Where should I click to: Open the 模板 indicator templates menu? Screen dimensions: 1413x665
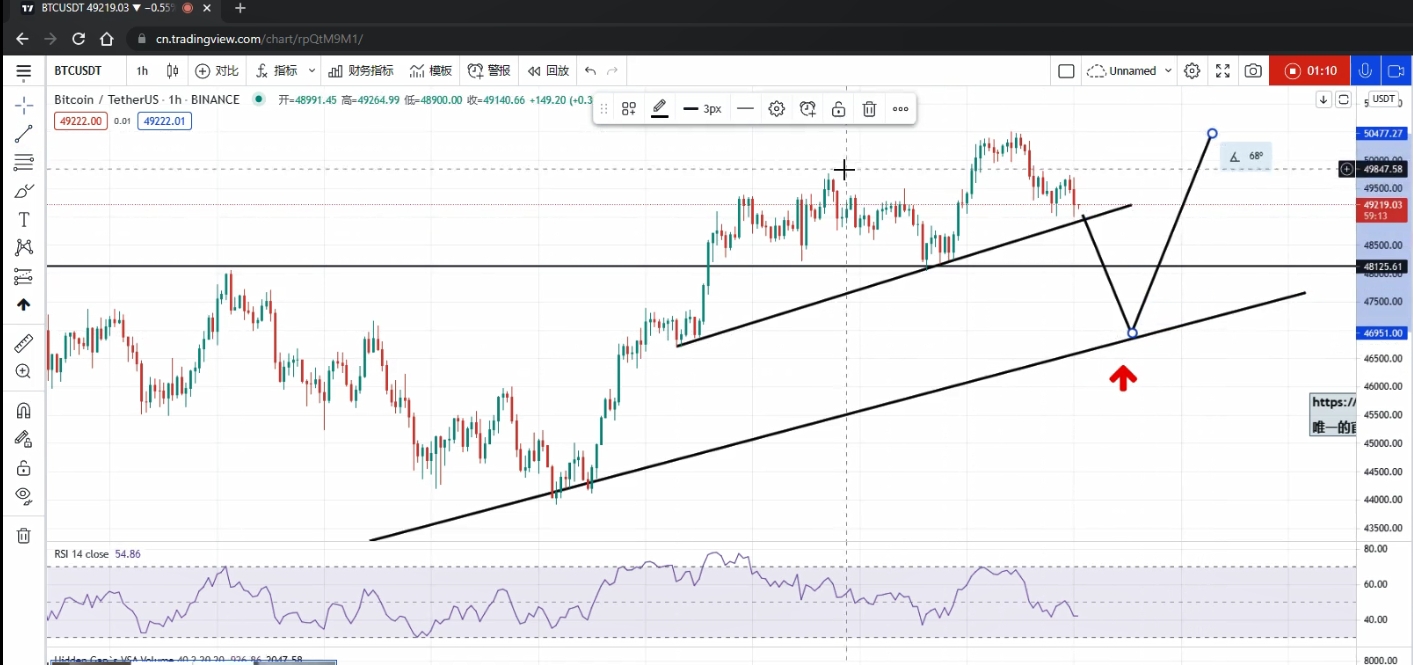tap(431, 71)
